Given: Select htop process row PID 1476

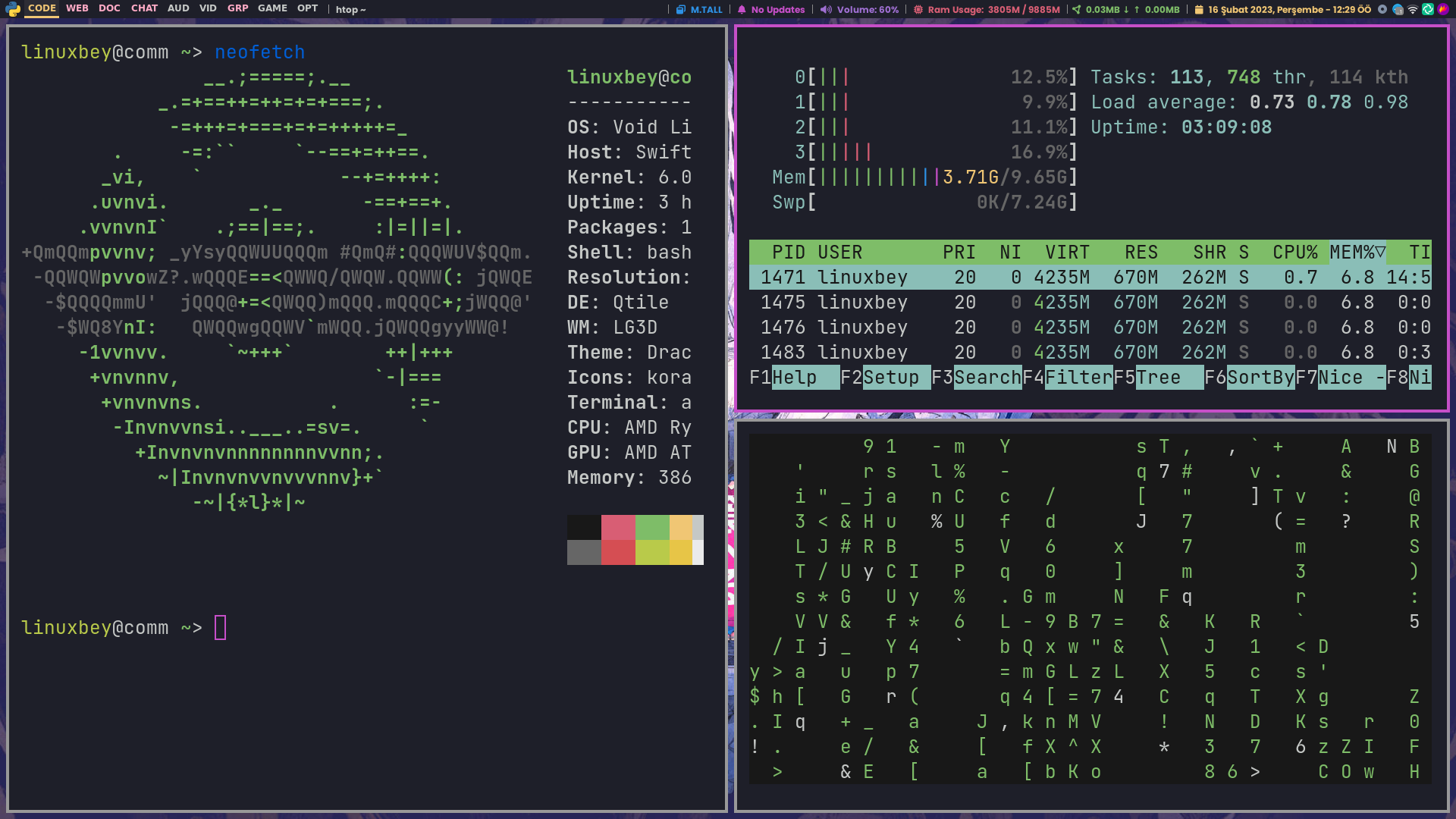Looking at the screenshot, I should tap(1090, 328).
